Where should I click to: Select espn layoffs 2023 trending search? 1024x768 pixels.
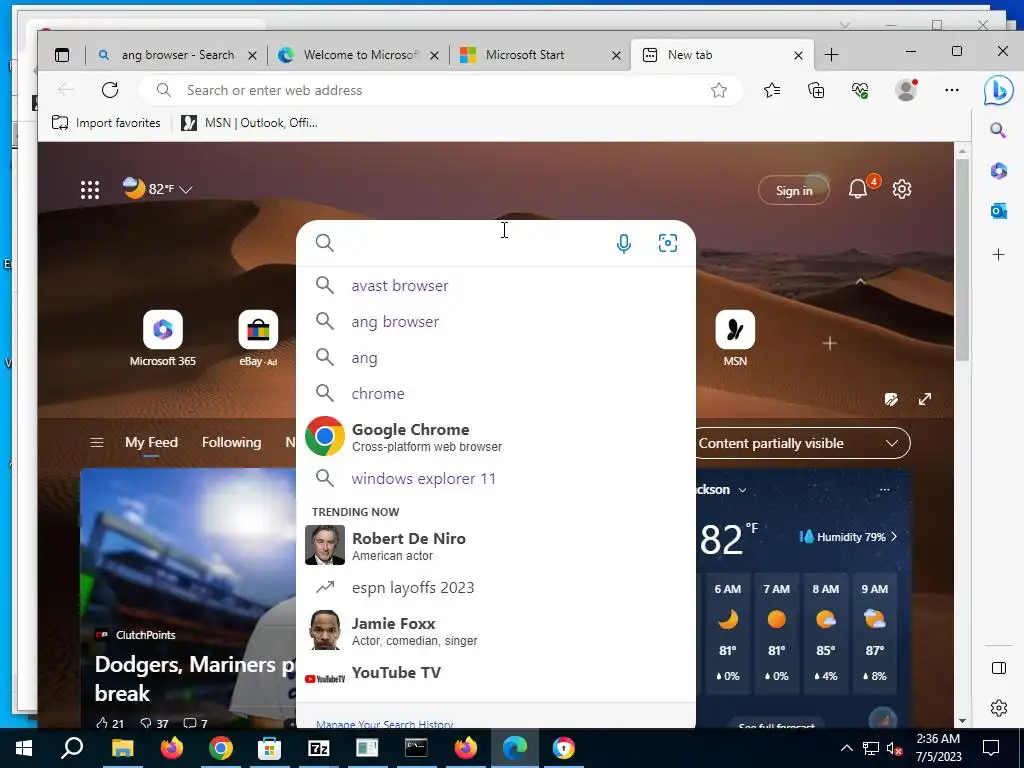point(496,588)
